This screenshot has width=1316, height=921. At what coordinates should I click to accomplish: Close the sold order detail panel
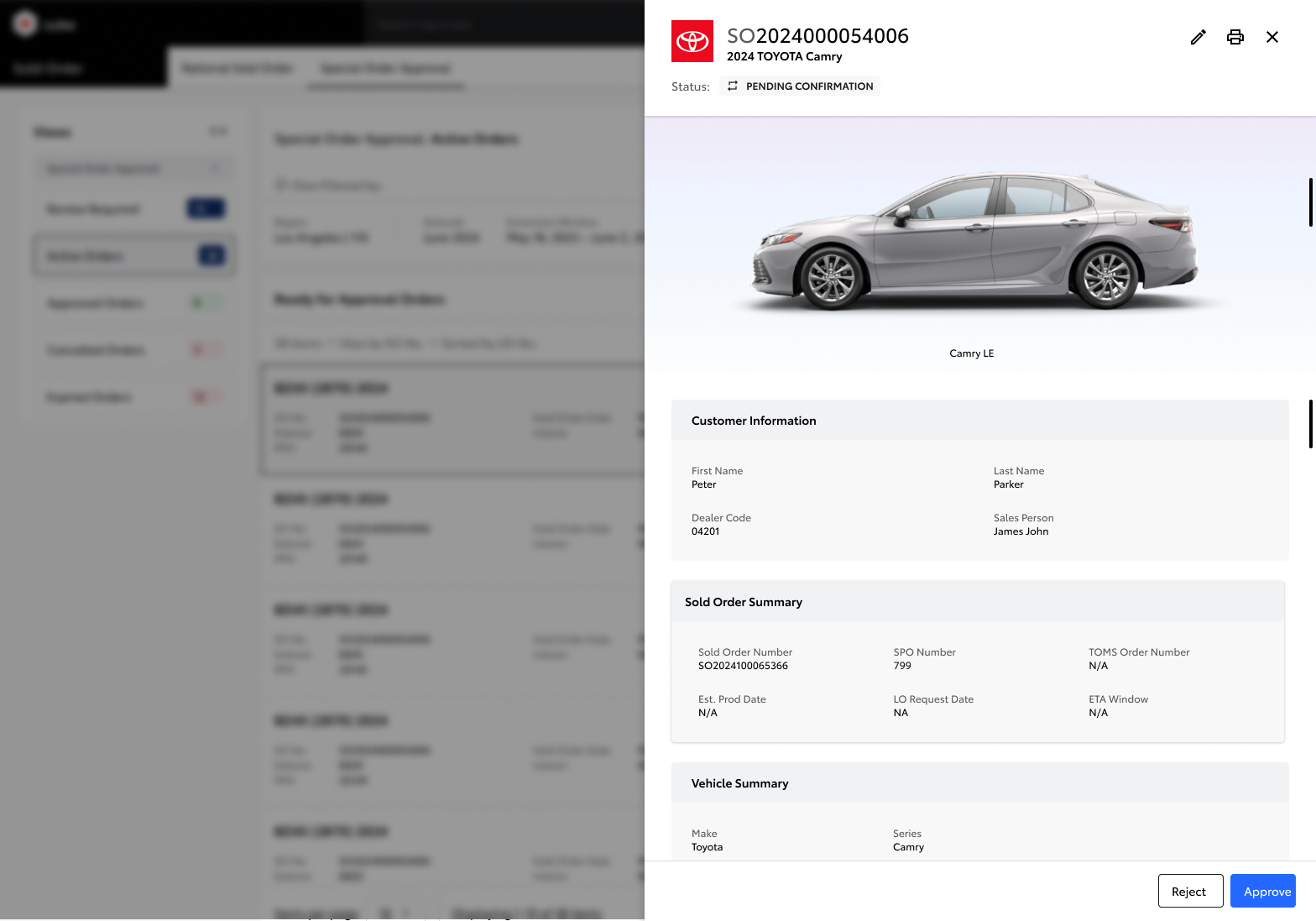click(1272, 37)
